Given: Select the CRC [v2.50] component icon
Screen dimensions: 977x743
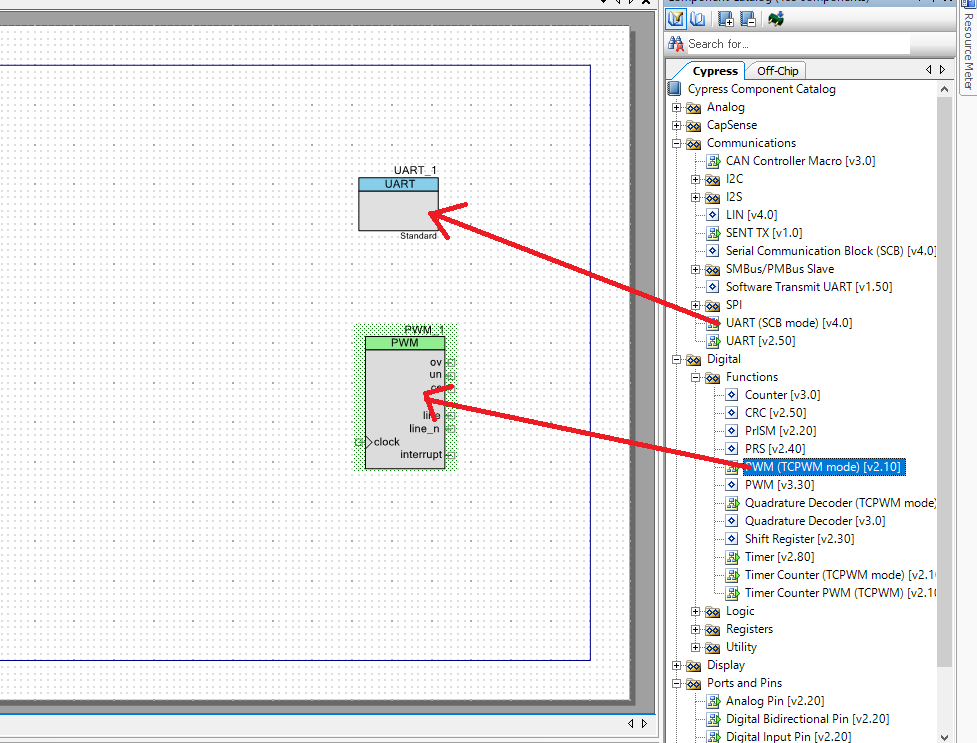Looking at the screenshot, I should [732, 413].
